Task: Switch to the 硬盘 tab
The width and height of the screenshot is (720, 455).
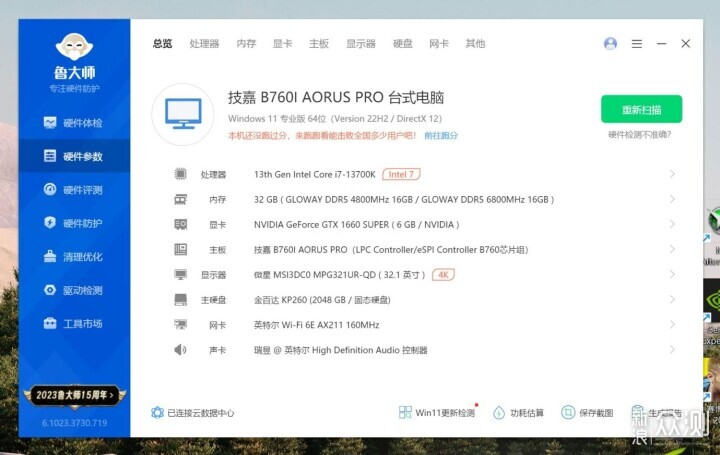Action: [x=403, y=44]
